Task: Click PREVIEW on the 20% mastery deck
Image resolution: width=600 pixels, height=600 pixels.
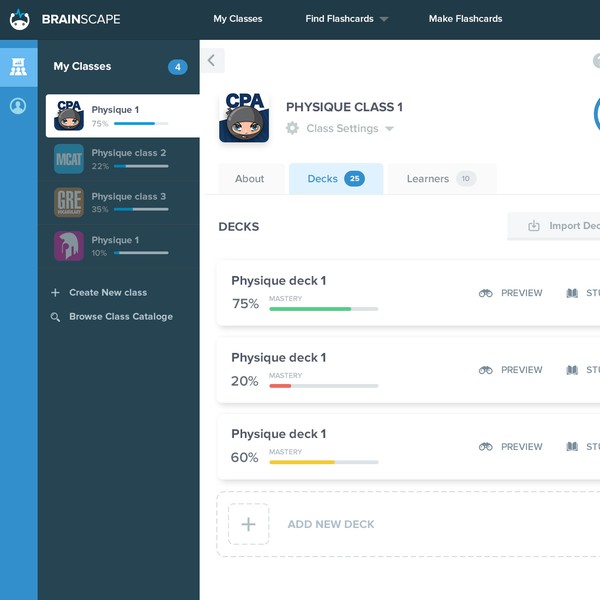Action: 522,370
